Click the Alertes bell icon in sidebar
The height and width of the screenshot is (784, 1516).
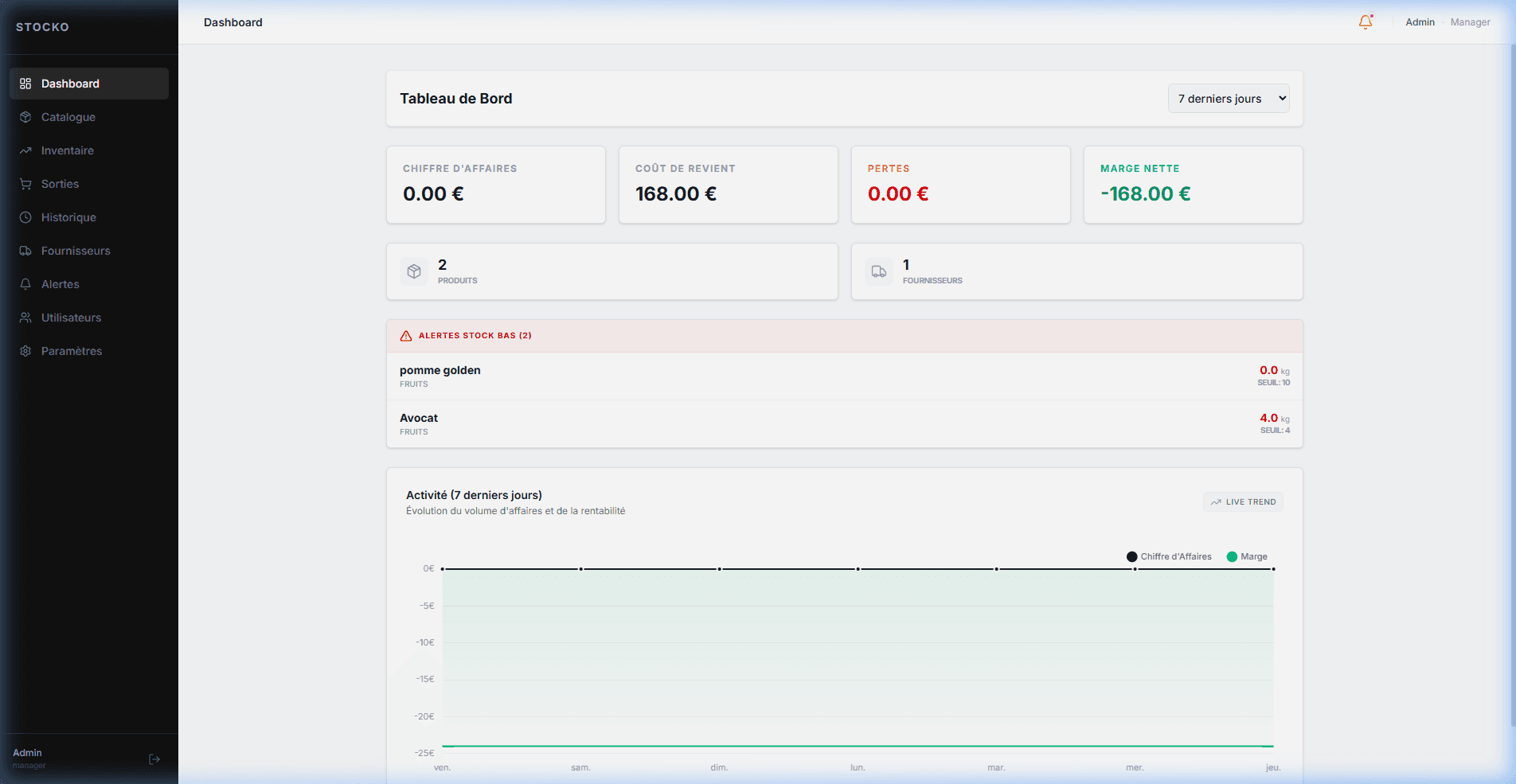click(x=25, y=284)
